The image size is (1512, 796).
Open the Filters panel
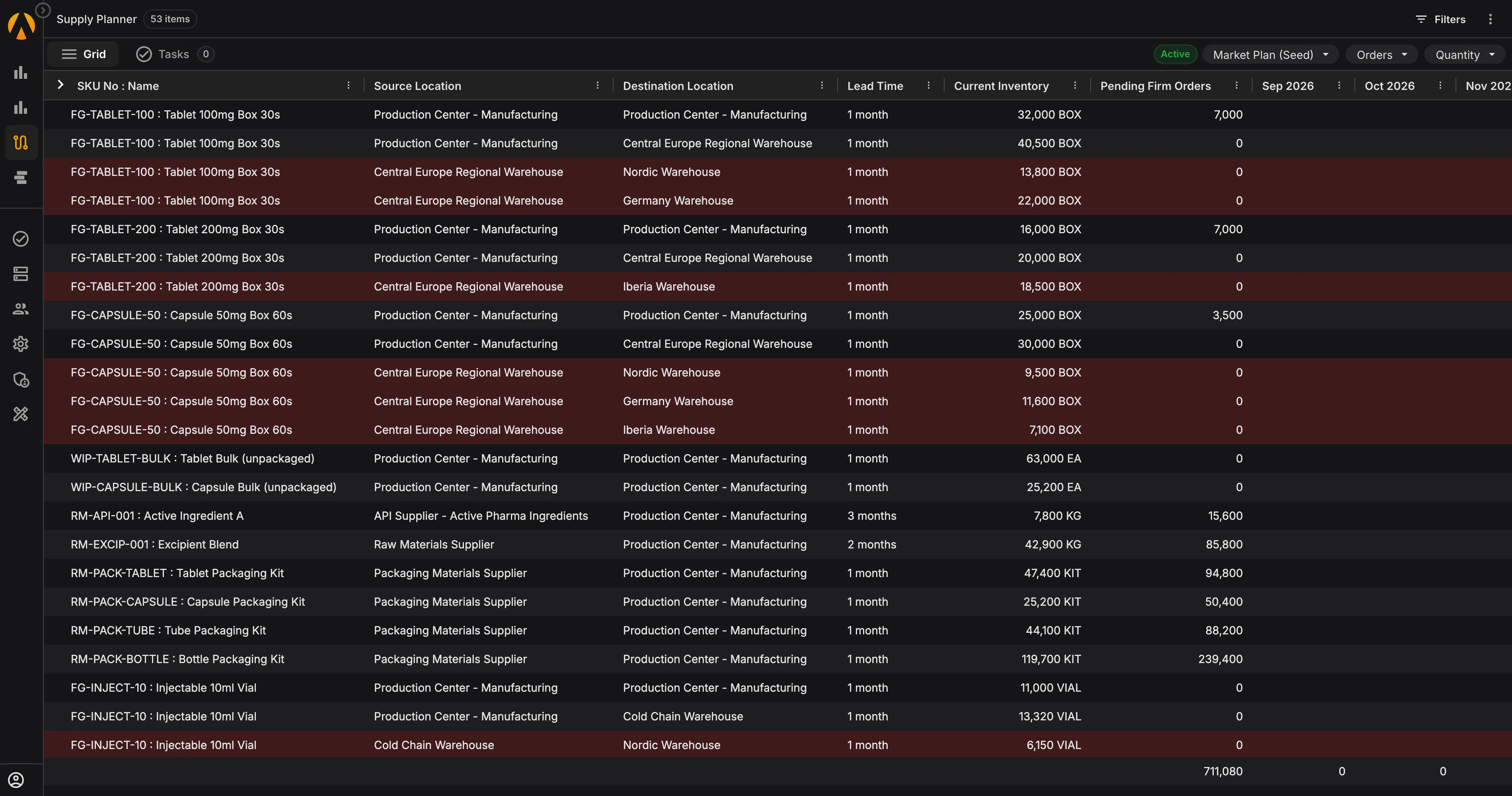click(1440, 20)
